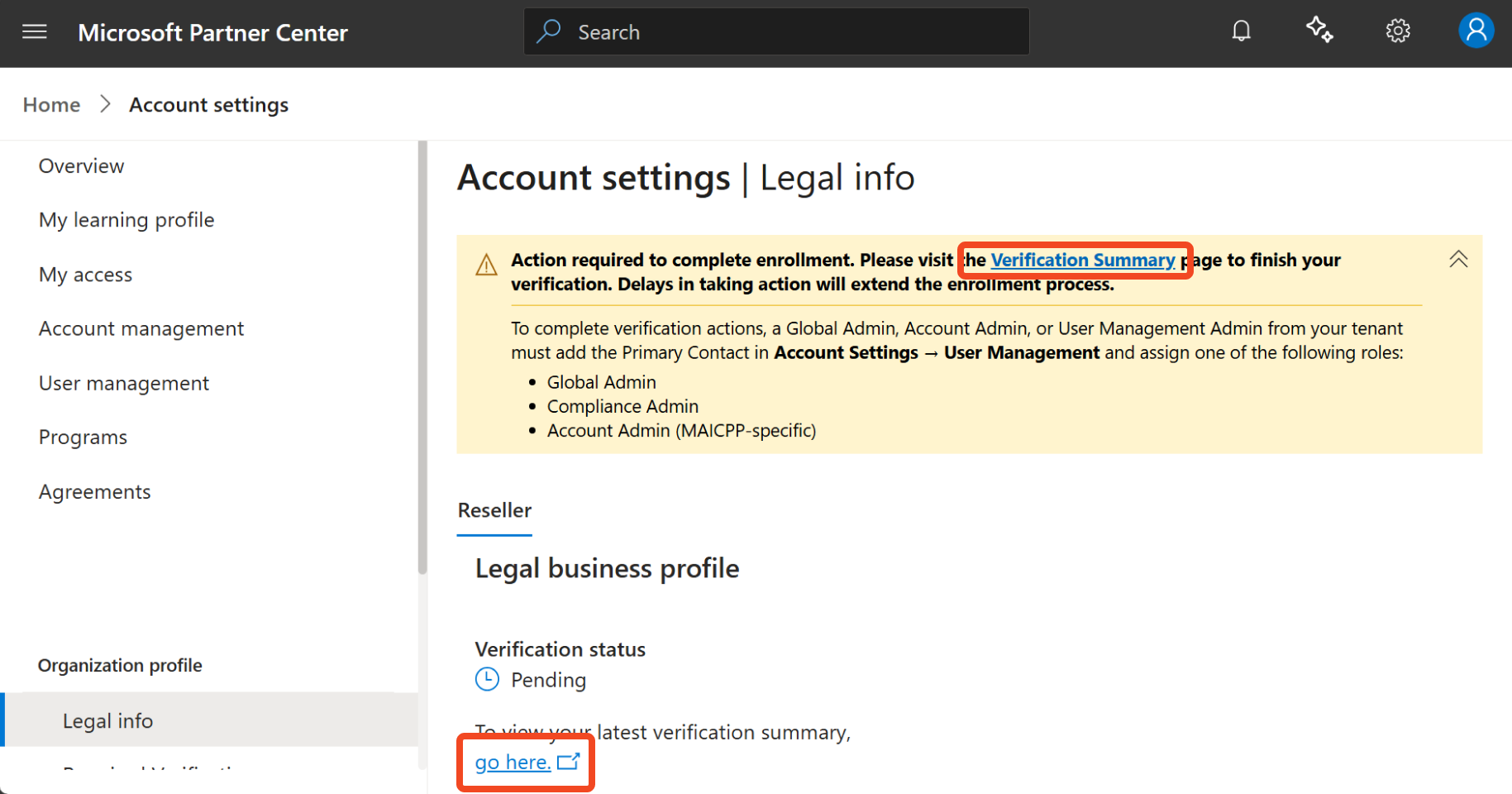The image size is (1512, 794).
Task: Open Agreements in sidebar
Action: point(94,492)
